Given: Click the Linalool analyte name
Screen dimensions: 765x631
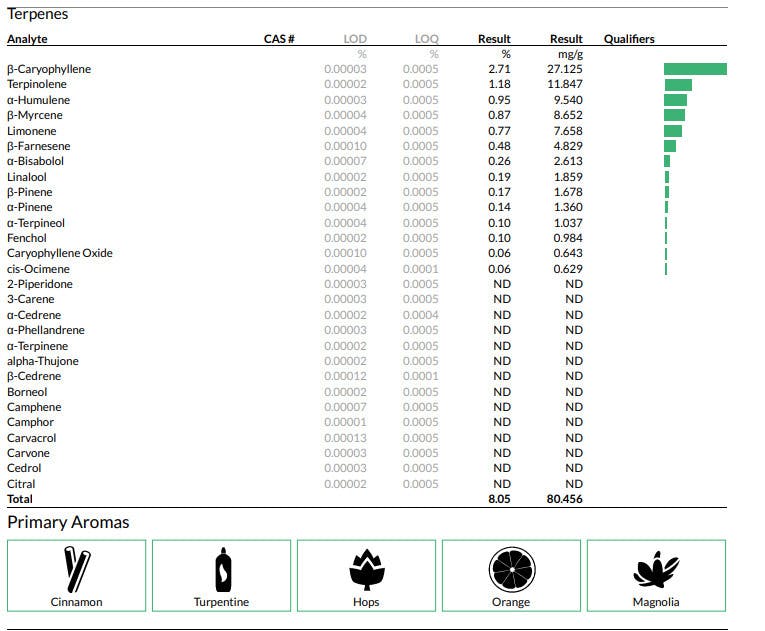Looking at the screenshot, I should point(27,177).
